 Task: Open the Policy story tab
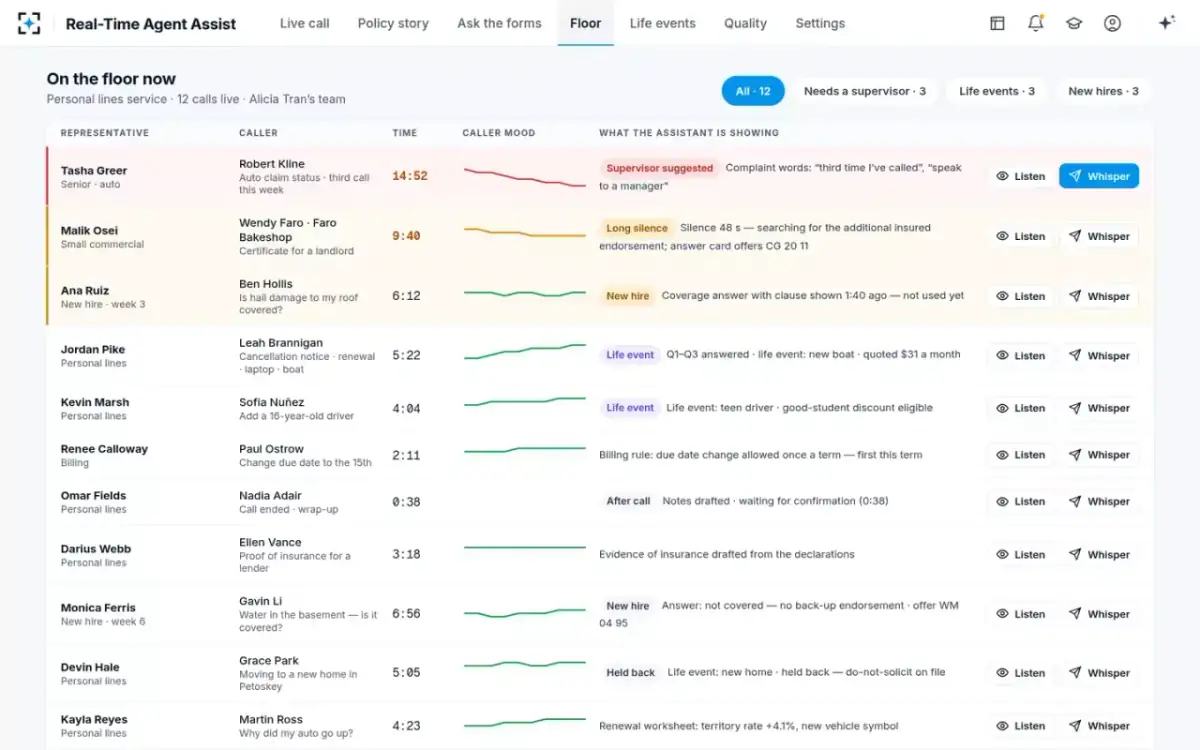(x=393, y=23)
